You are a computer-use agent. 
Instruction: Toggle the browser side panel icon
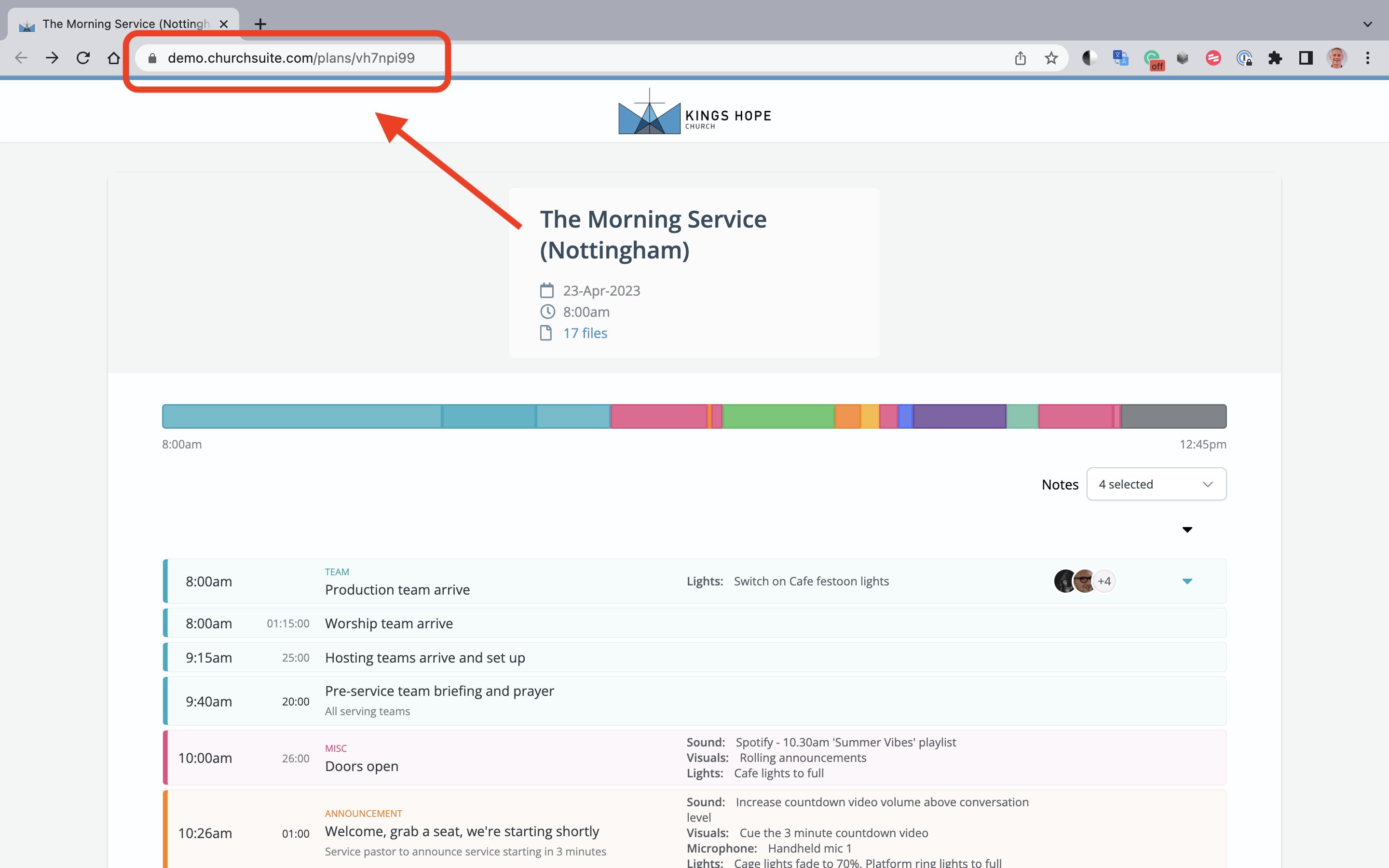click(x=1306, y=58)
